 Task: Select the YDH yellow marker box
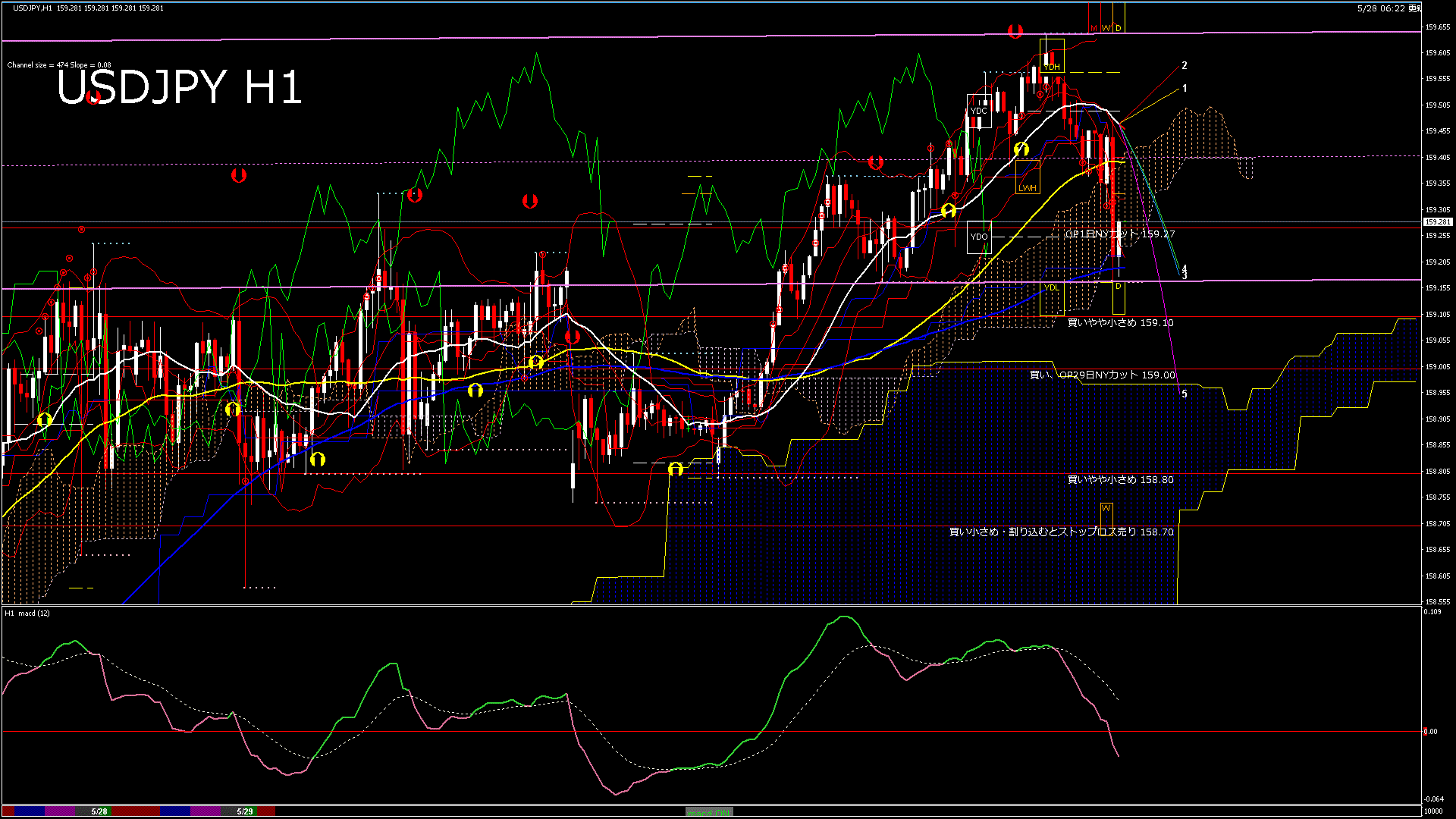(x=1052, y=56)
